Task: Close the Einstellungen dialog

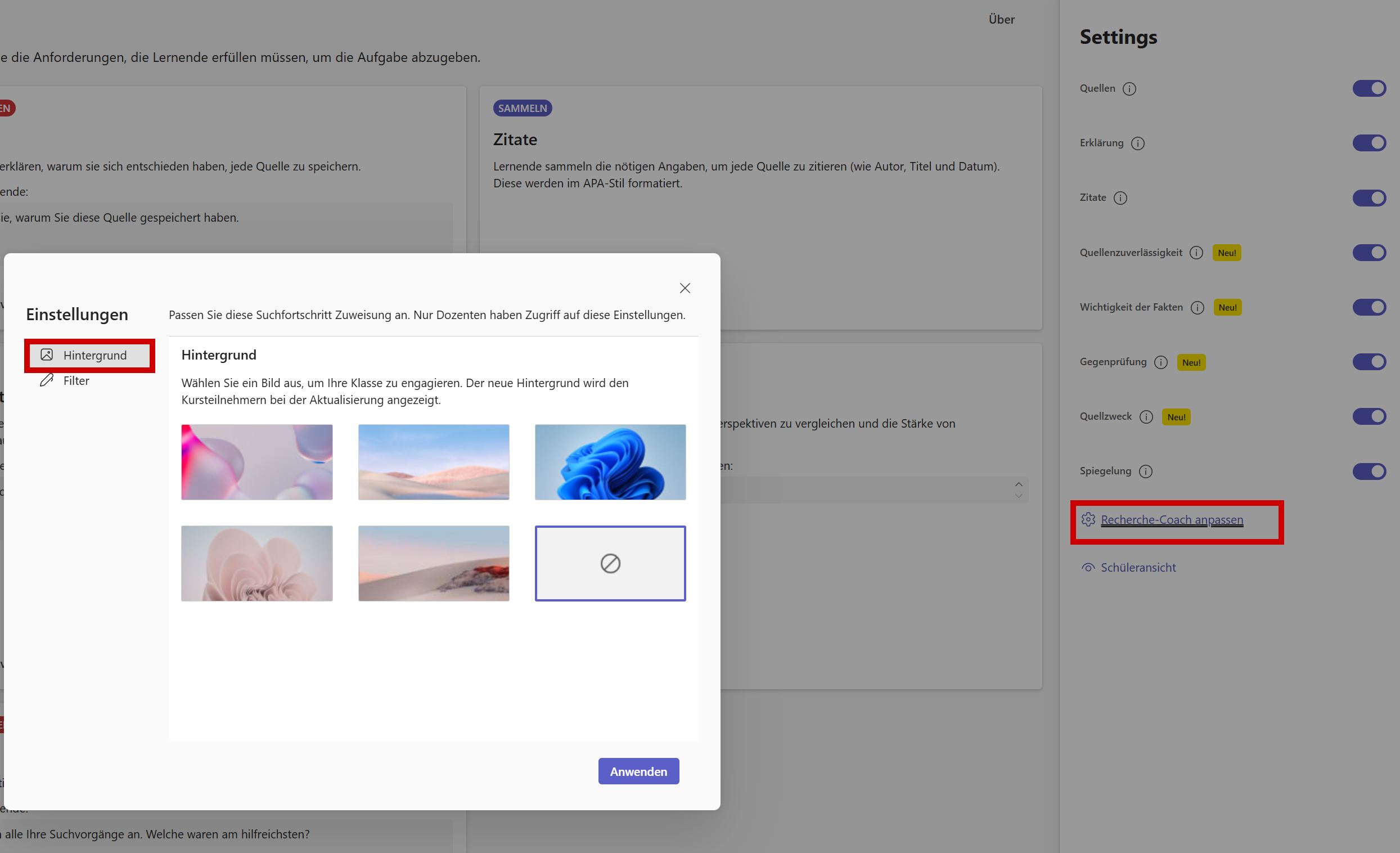Action: [685, 288]
